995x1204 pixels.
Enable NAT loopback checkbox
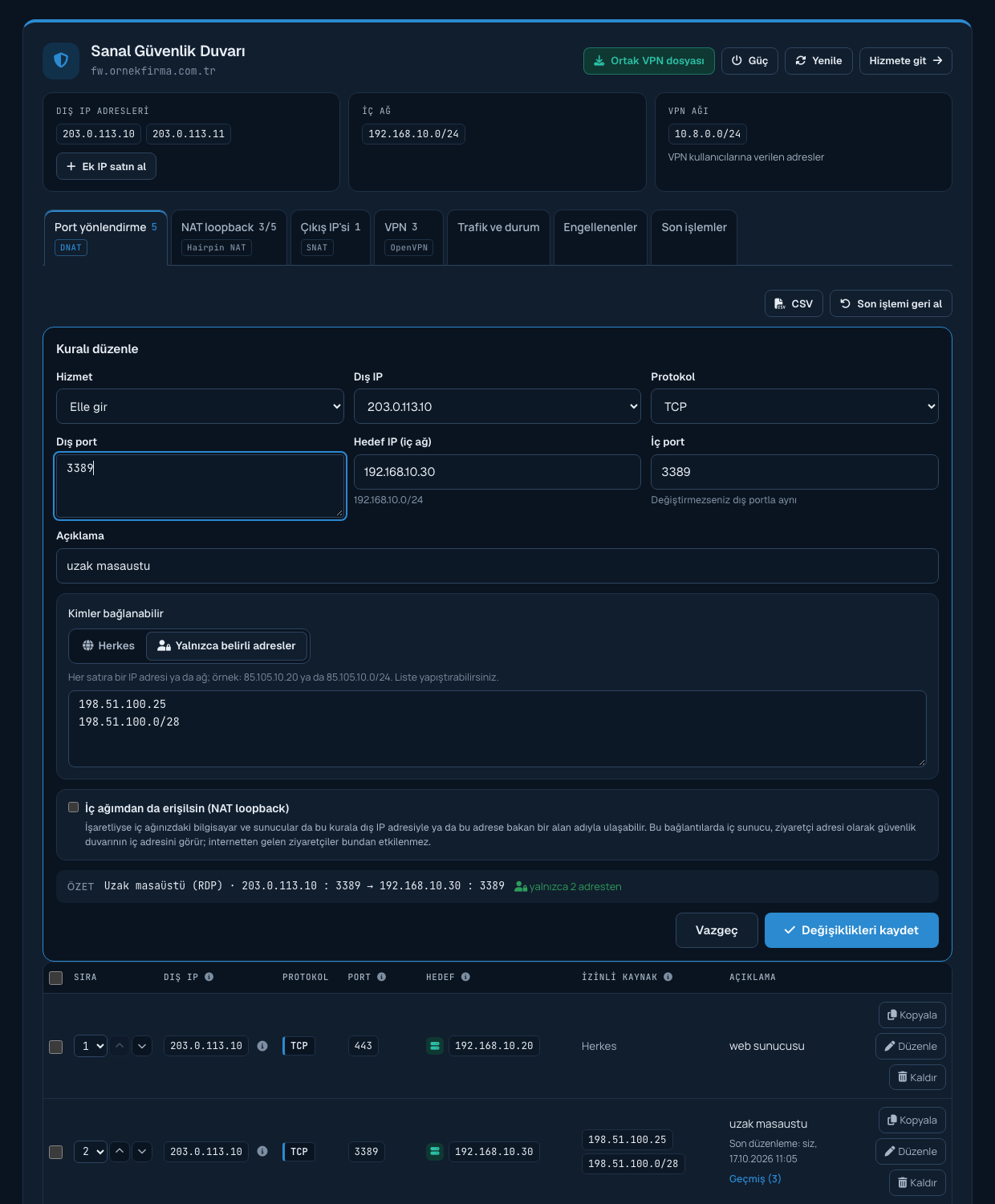coord(74,807)
